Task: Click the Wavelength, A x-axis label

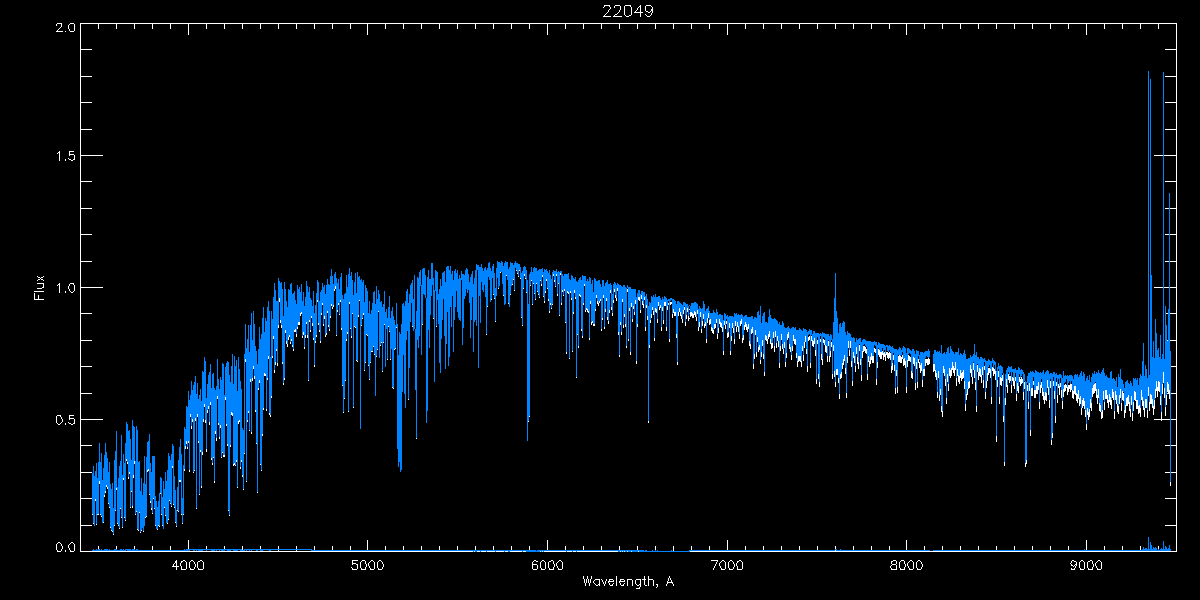Action: pos(627,582)
